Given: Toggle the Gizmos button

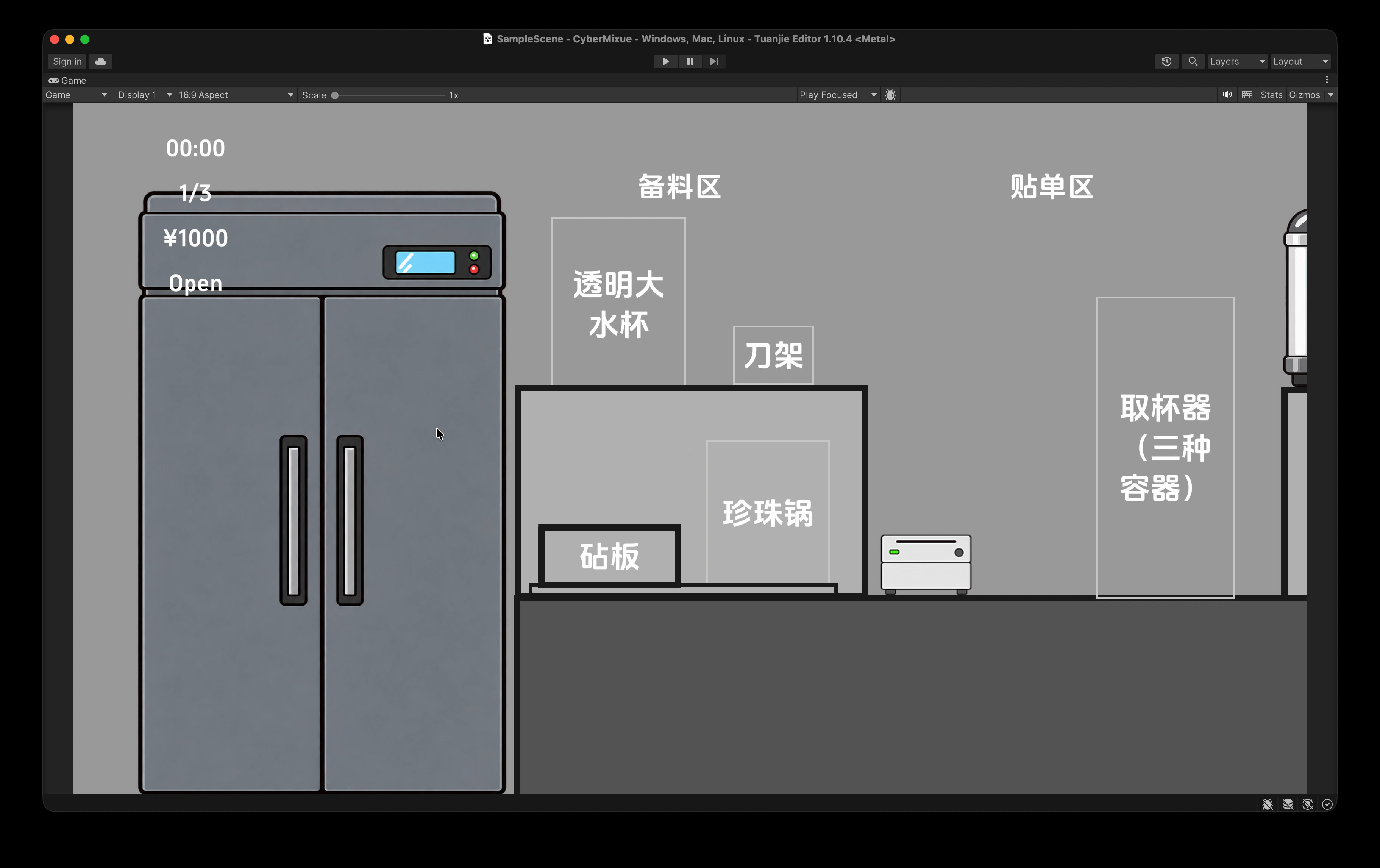Looking at the screenshot, I should (x=1304, y=95).
